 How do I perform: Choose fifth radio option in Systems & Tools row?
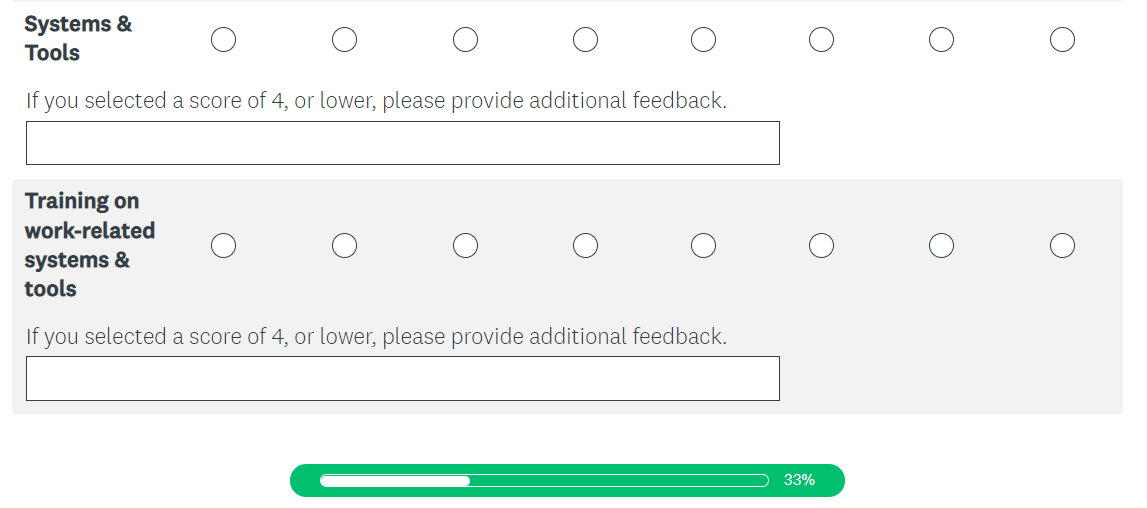pyautogui.click(x=703, y=39)
